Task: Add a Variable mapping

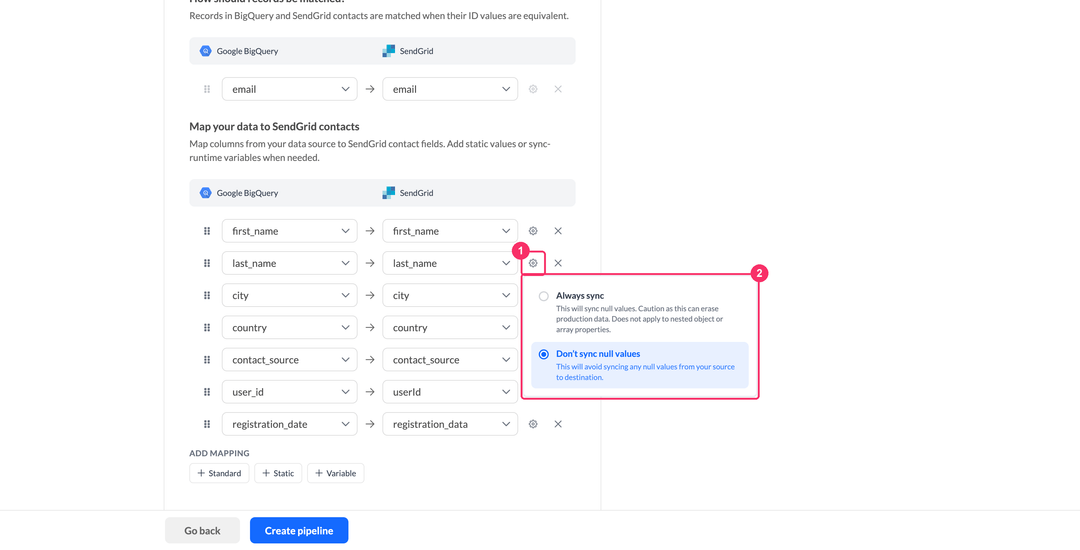Action: 335,473
